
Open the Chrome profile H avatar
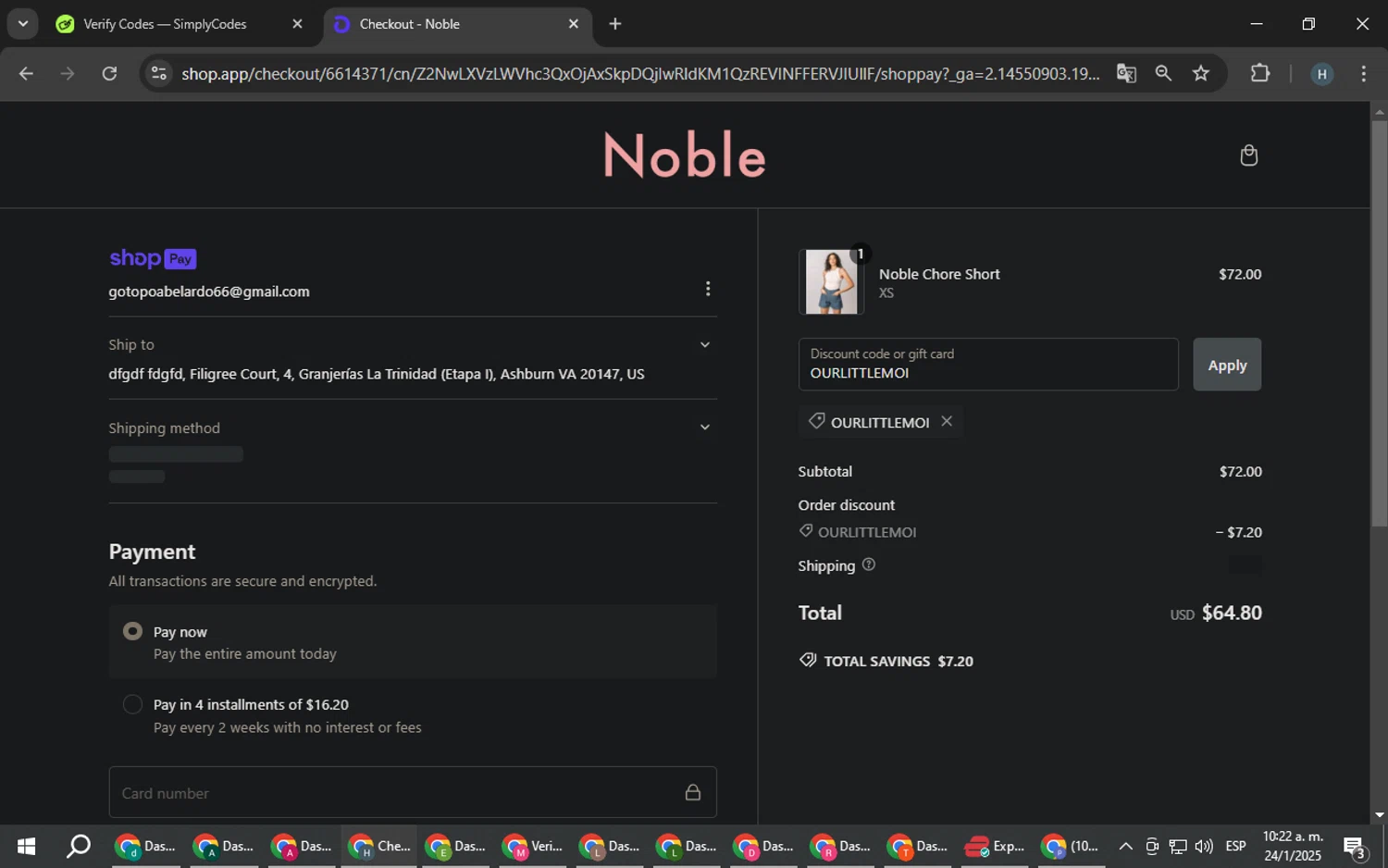(x=1321, y=73)
